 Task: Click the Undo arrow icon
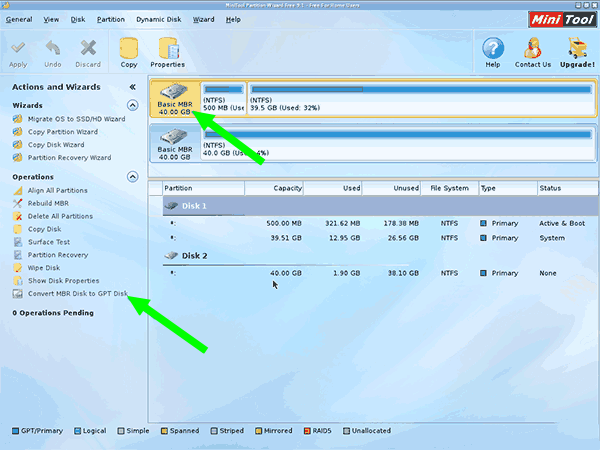(52, 48)
